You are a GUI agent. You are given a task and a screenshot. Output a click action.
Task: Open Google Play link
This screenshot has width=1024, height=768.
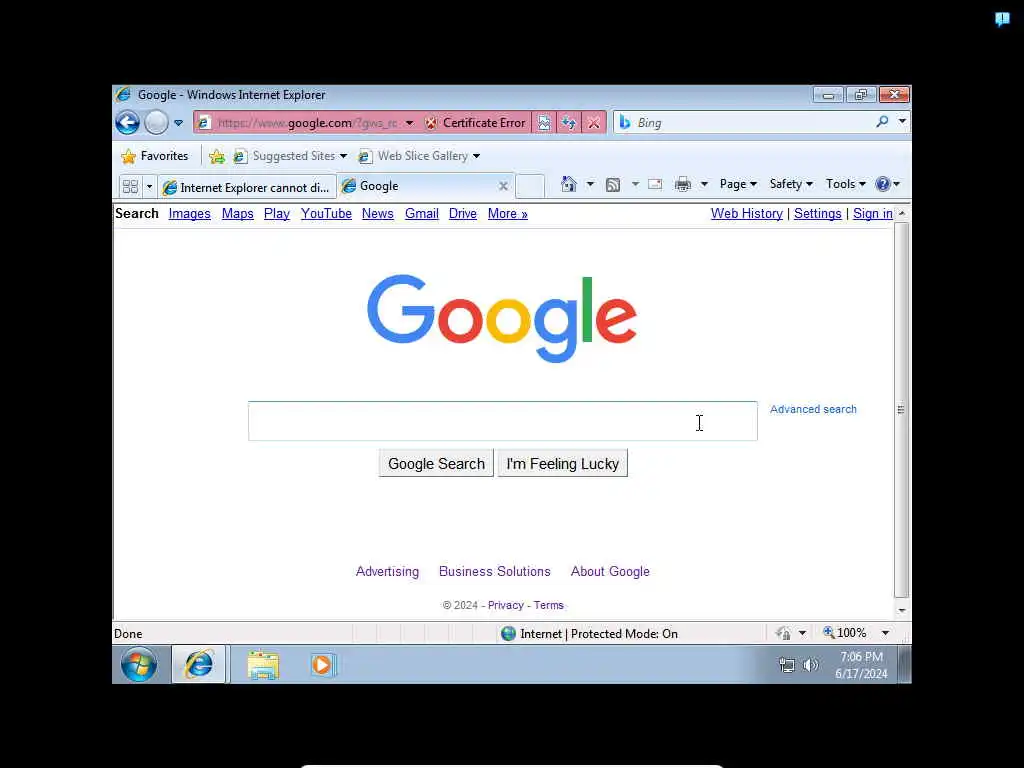(277, 214)
